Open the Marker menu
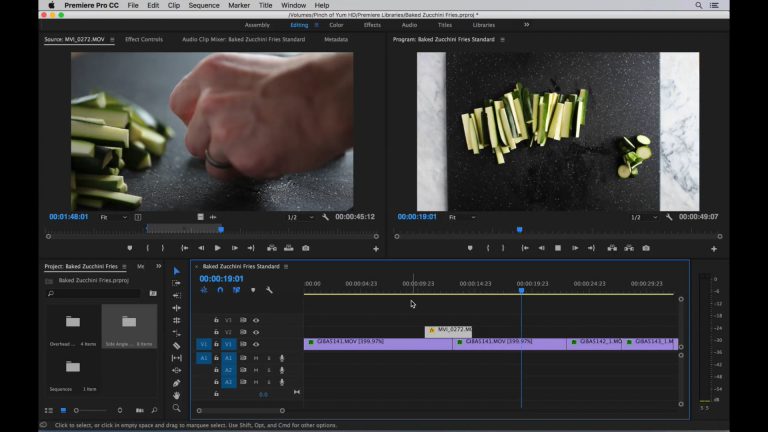Image resolution: width=768 pixels, height=432 pixels. click(239, 5)
